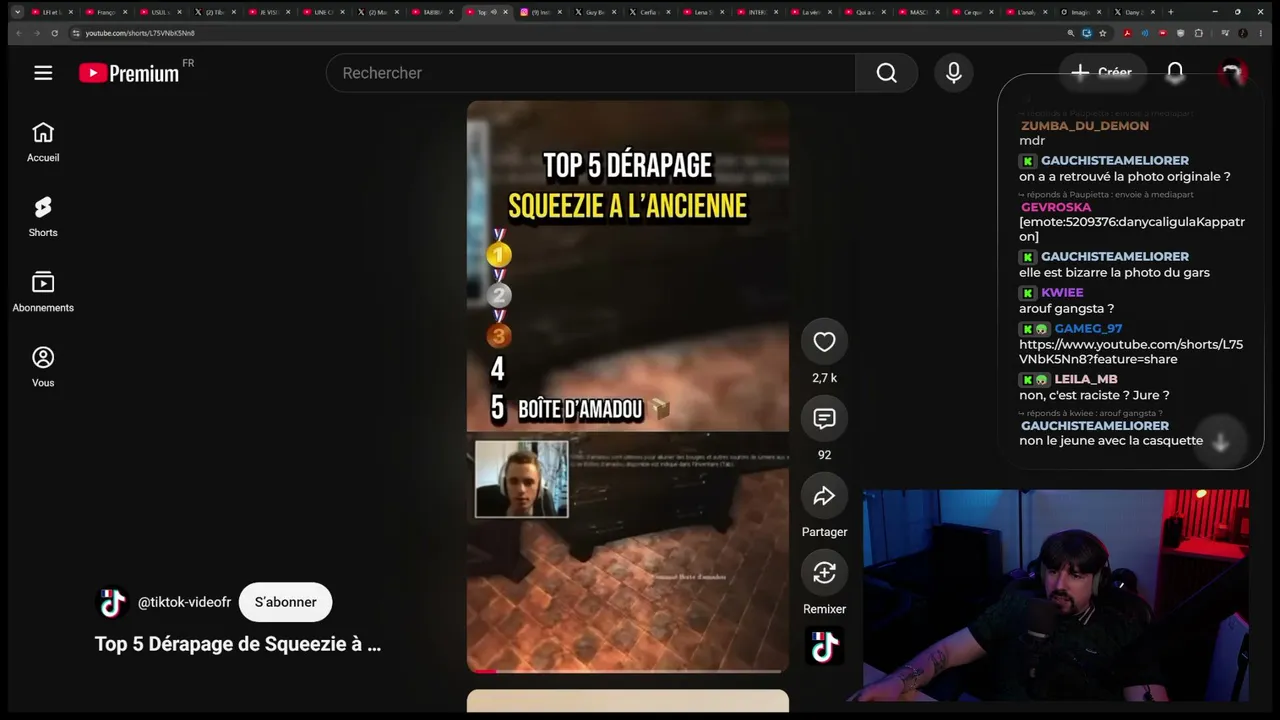Screen dimensions: 1280x720
Task: Click username GEVROSKA in chat
Action: point(1056,208)
